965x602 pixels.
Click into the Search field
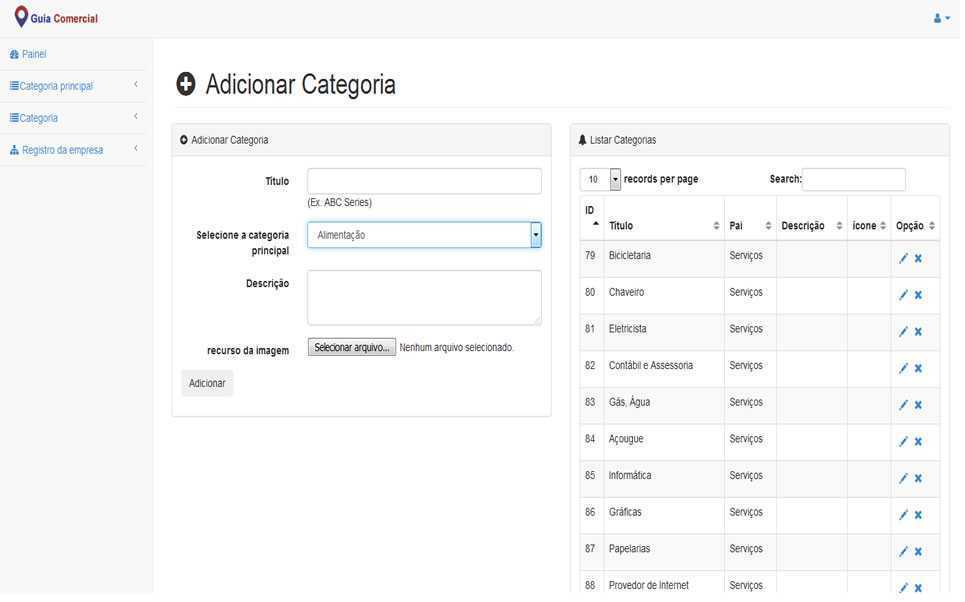(853, 180)
